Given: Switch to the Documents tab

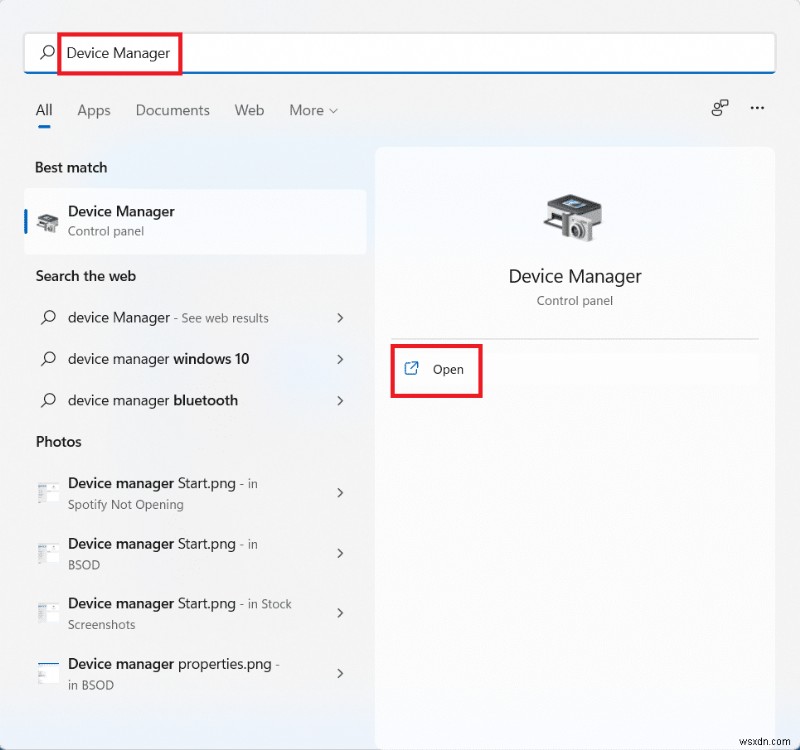Looking at the screenshot, I should (172, 110).
